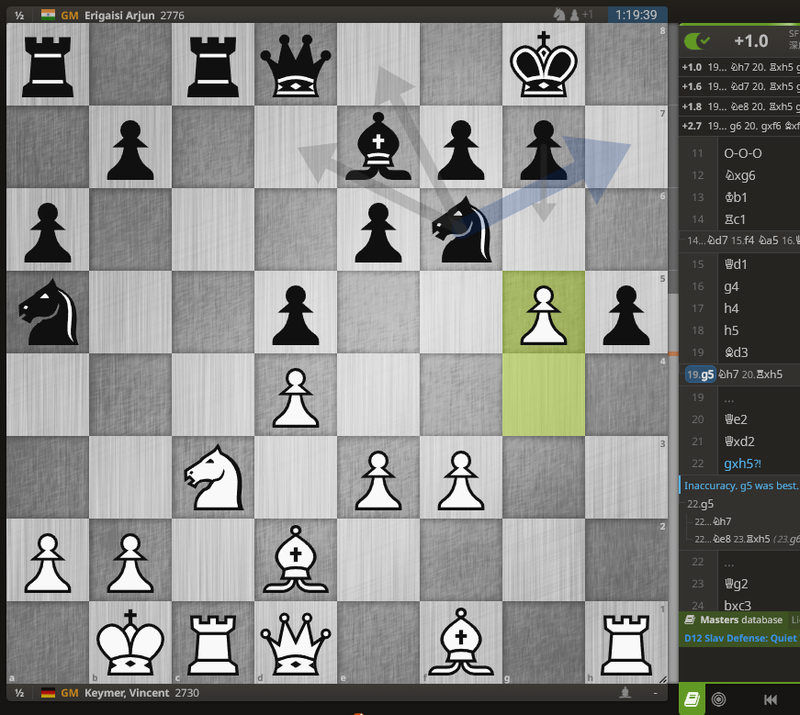Go to move 15 ♕d1
This screenshot has width=800, height=715.
[x=736, y=264]
